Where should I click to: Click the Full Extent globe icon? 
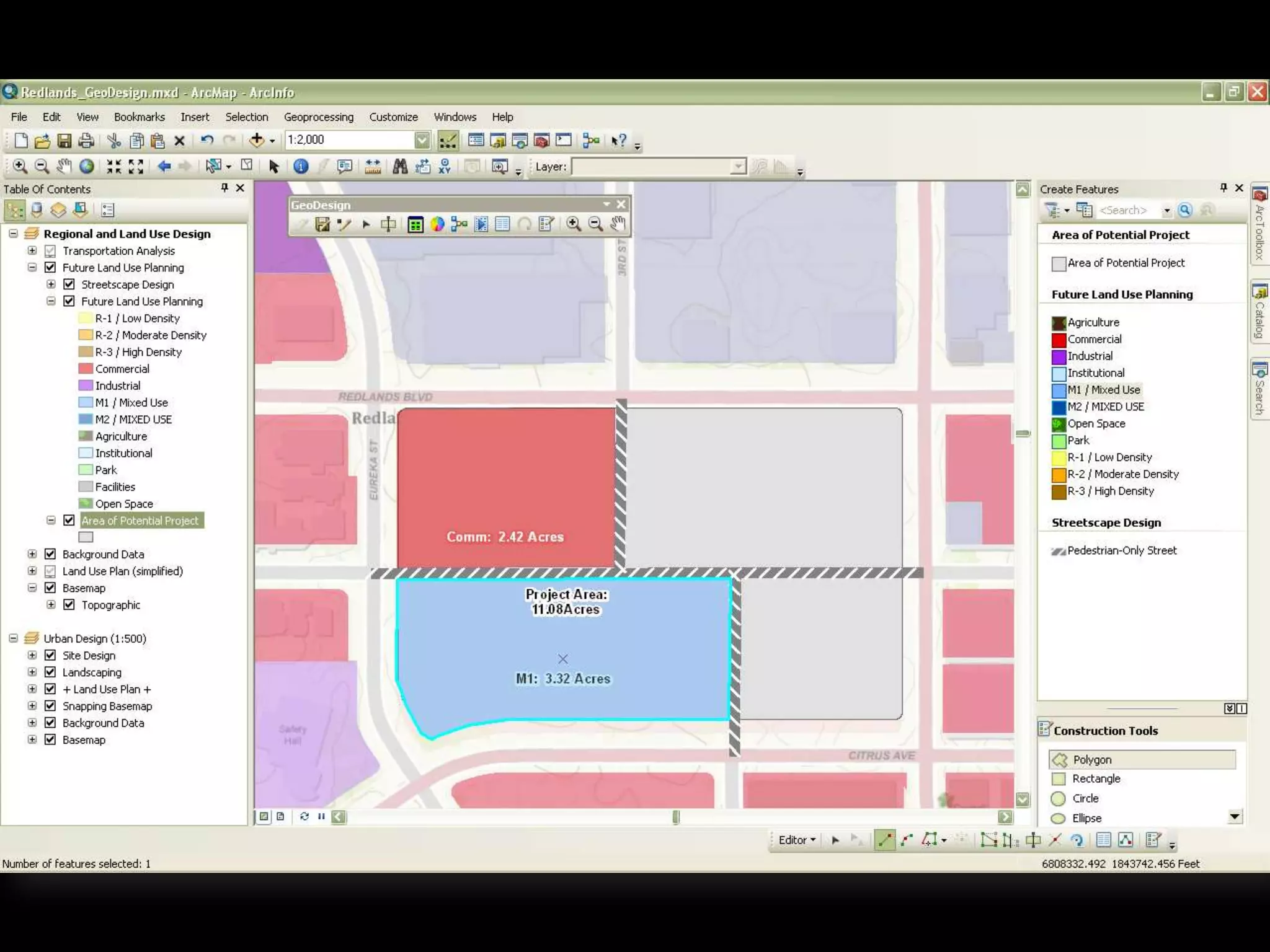pyautogui.click(x=87, y=166)
